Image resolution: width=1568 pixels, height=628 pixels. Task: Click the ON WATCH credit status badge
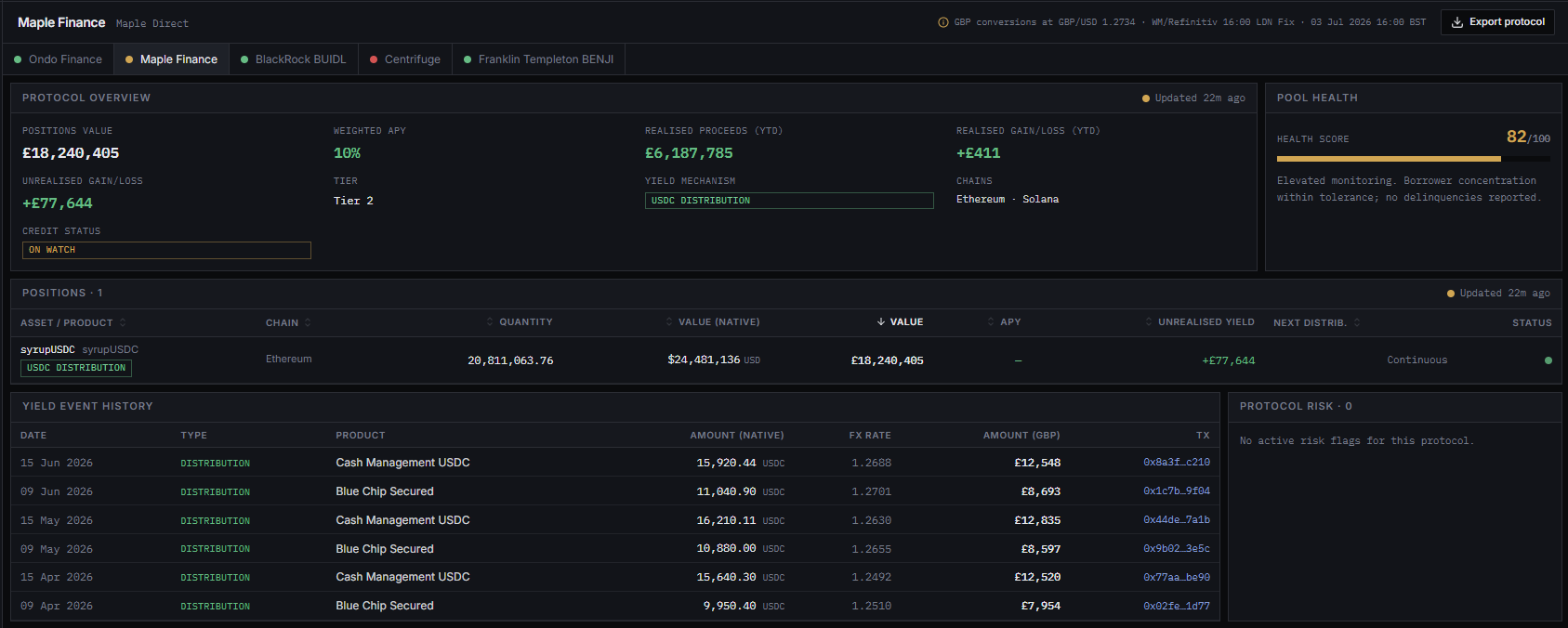166,250
